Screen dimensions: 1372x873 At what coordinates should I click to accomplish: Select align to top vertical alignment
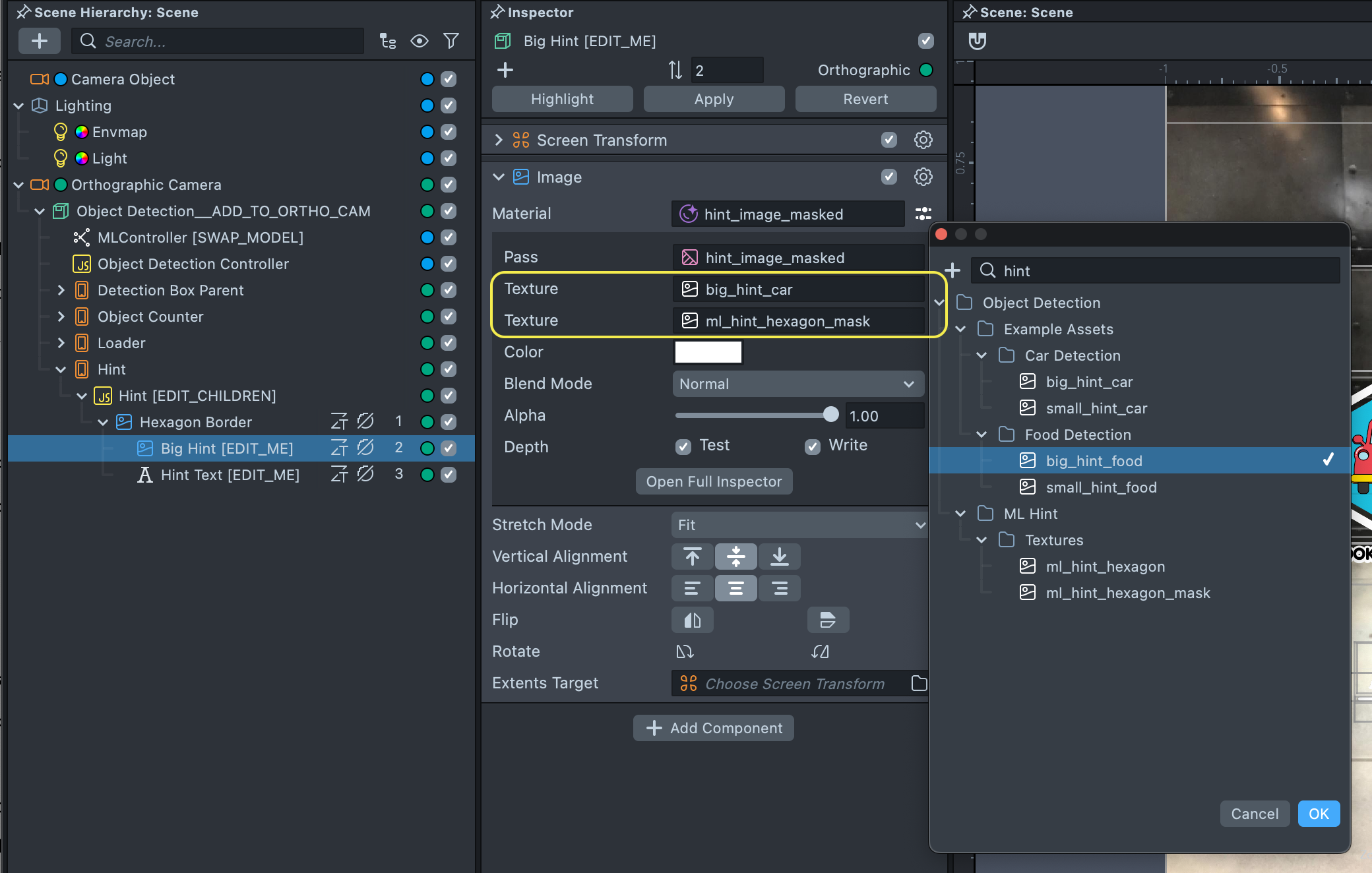[692, 557]
